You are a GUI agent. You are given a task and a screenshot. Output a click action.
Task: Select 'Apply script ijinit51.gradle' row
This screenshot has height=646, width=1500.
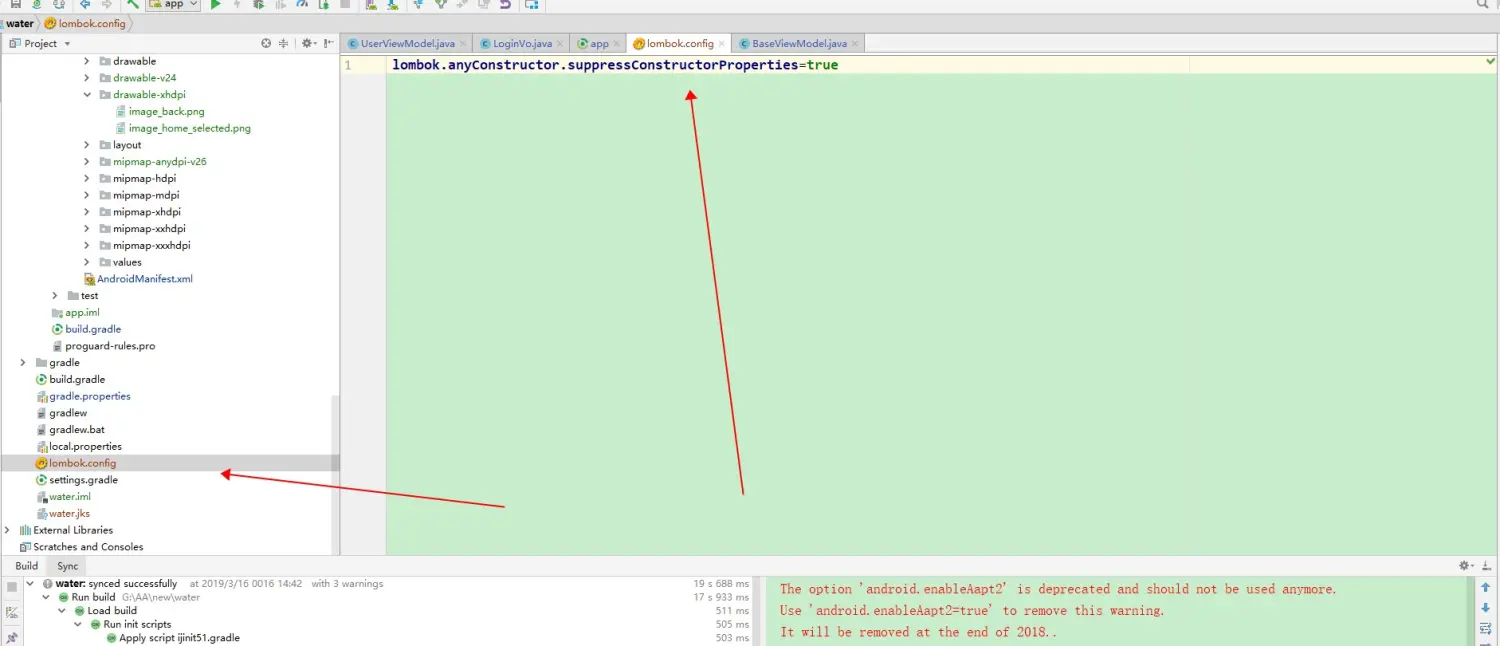click(x=179, y=638)
